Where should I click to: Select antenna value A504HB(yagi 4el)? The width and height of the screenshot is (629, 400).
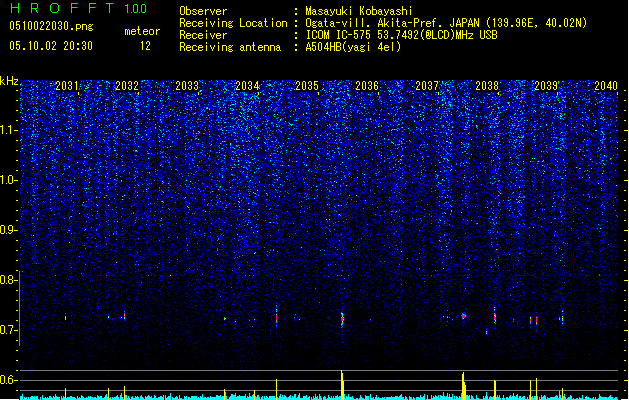(353, 47)
